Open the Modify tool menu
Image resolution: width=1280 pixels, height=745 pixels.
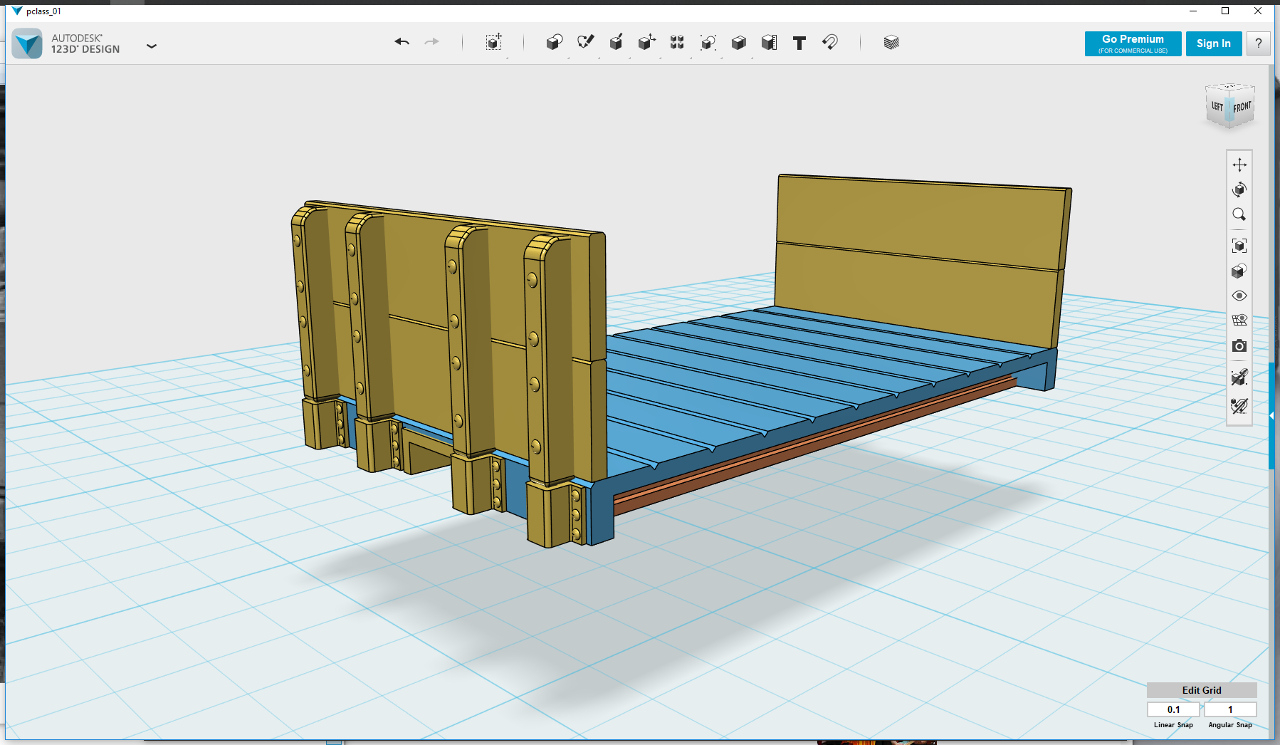tap(647, 42)
